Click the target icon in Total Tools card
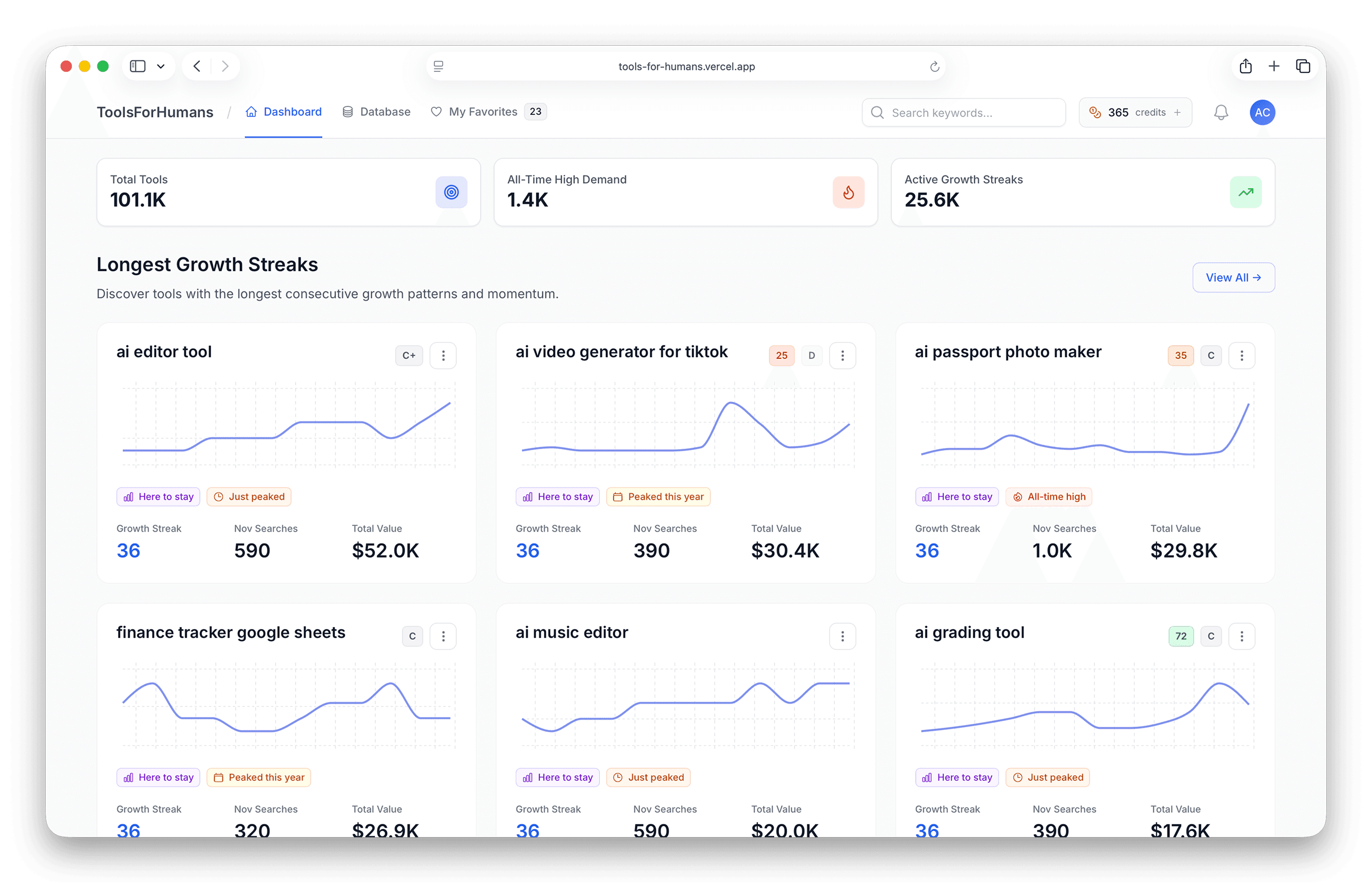The image size is (1372, 883). (451, 192)
